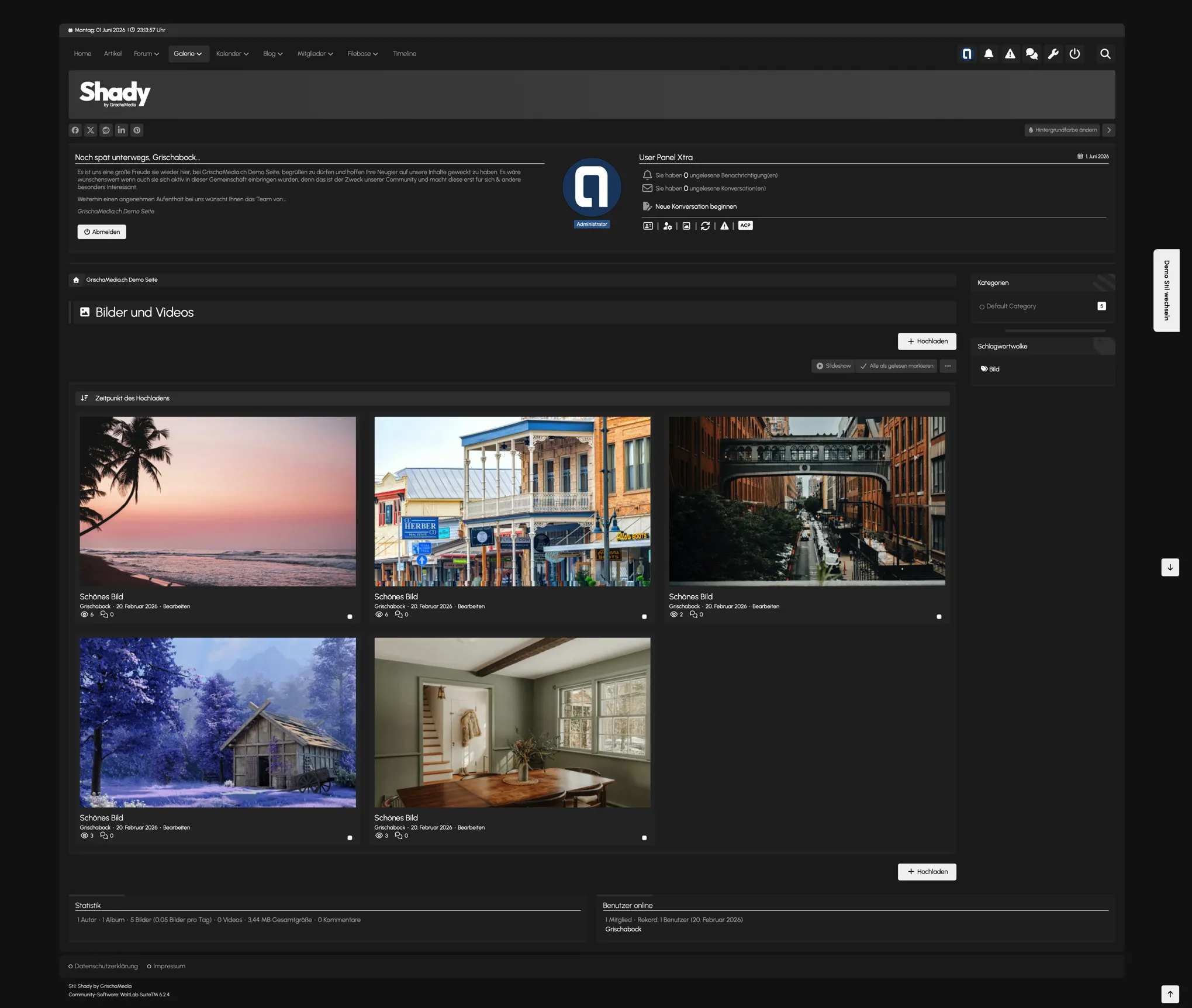1192x1008 pixels.
Task: Open the moderation warning triangle in top bar
Action: tap(1010, 54)
